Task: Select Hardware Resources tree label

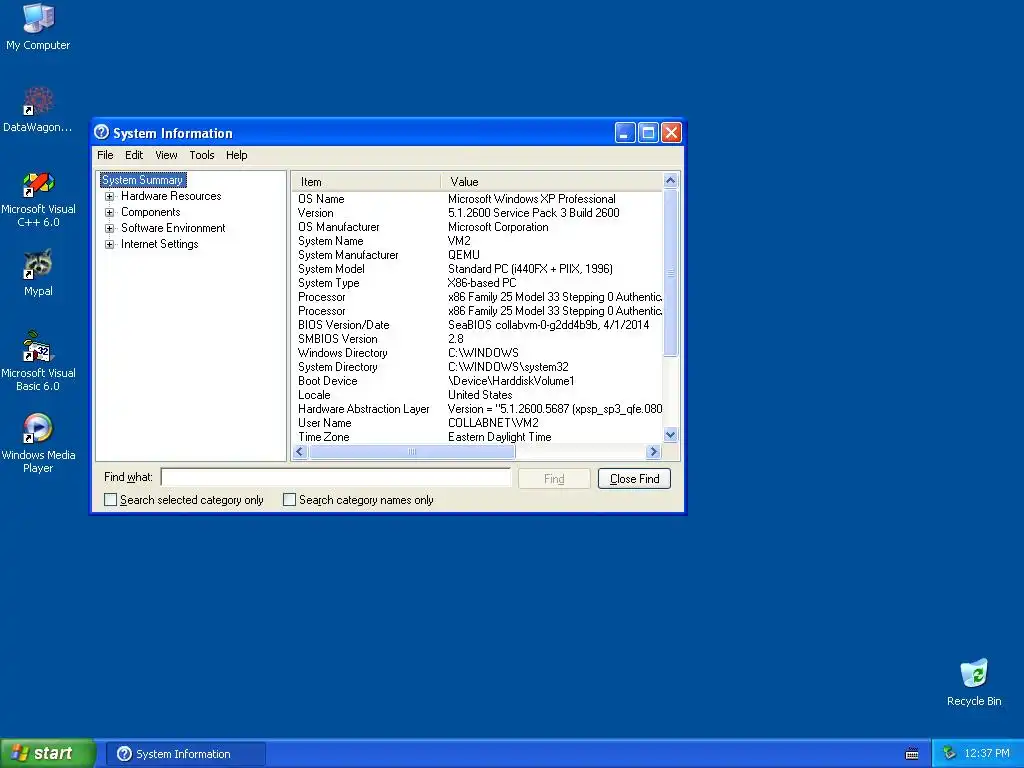Action: (171, 196)
